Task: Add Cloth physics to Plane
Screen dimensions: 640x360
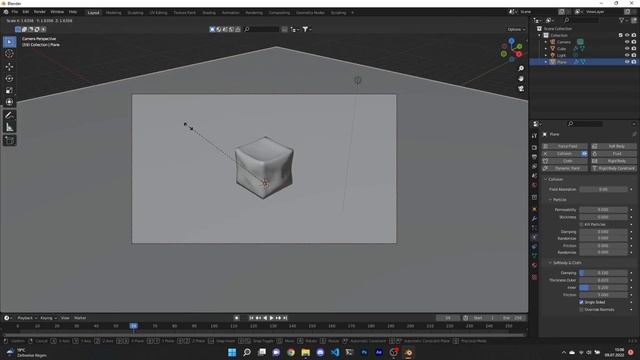Action: pyautogui.click(x=565, y=161)
